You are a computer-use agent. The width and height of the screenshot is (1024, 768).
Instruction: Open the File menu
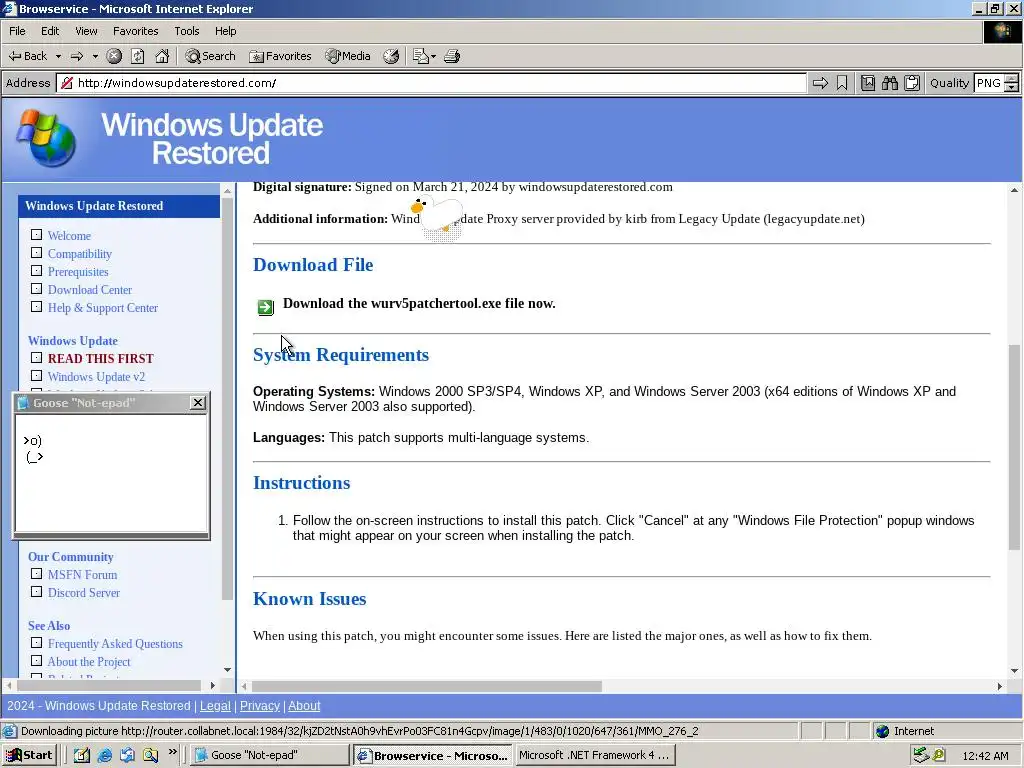pyautogui.click(x=17, y=31)
